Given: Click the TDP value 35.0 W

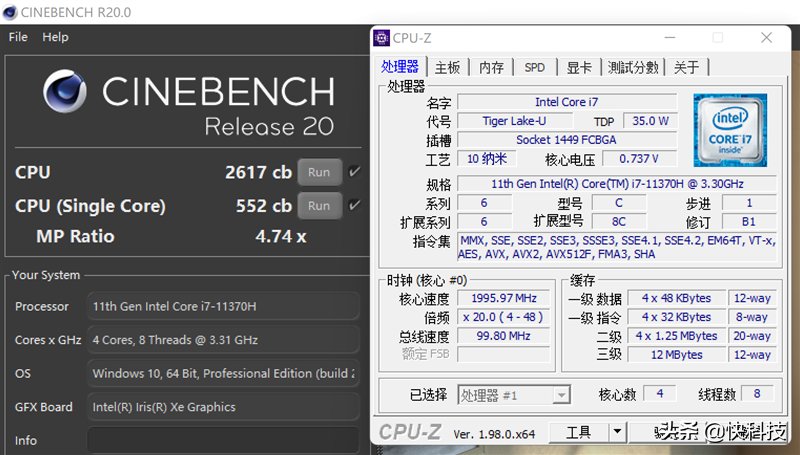Looking at the screenshot, I should point(651,121).
